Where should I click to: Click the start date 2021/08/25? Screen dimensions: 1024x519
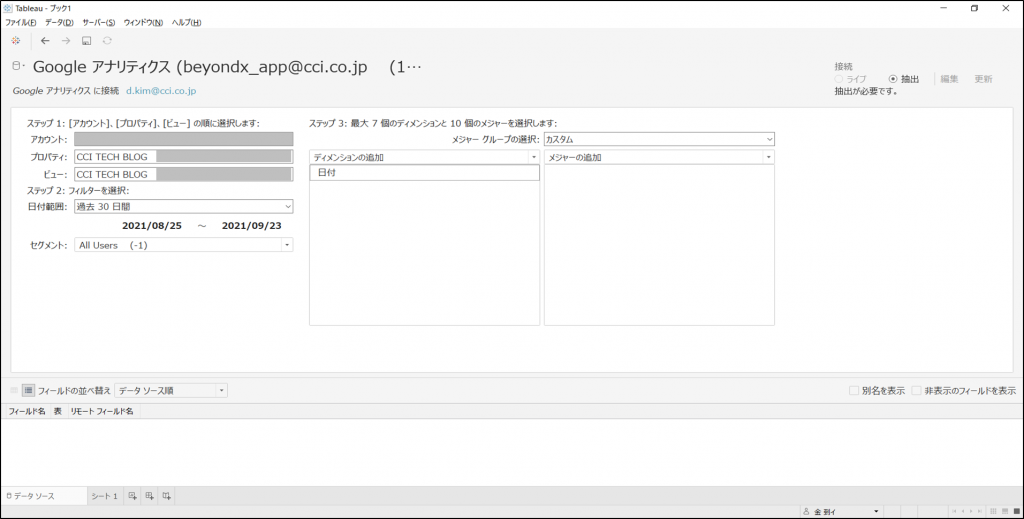[x=152, y=226]
